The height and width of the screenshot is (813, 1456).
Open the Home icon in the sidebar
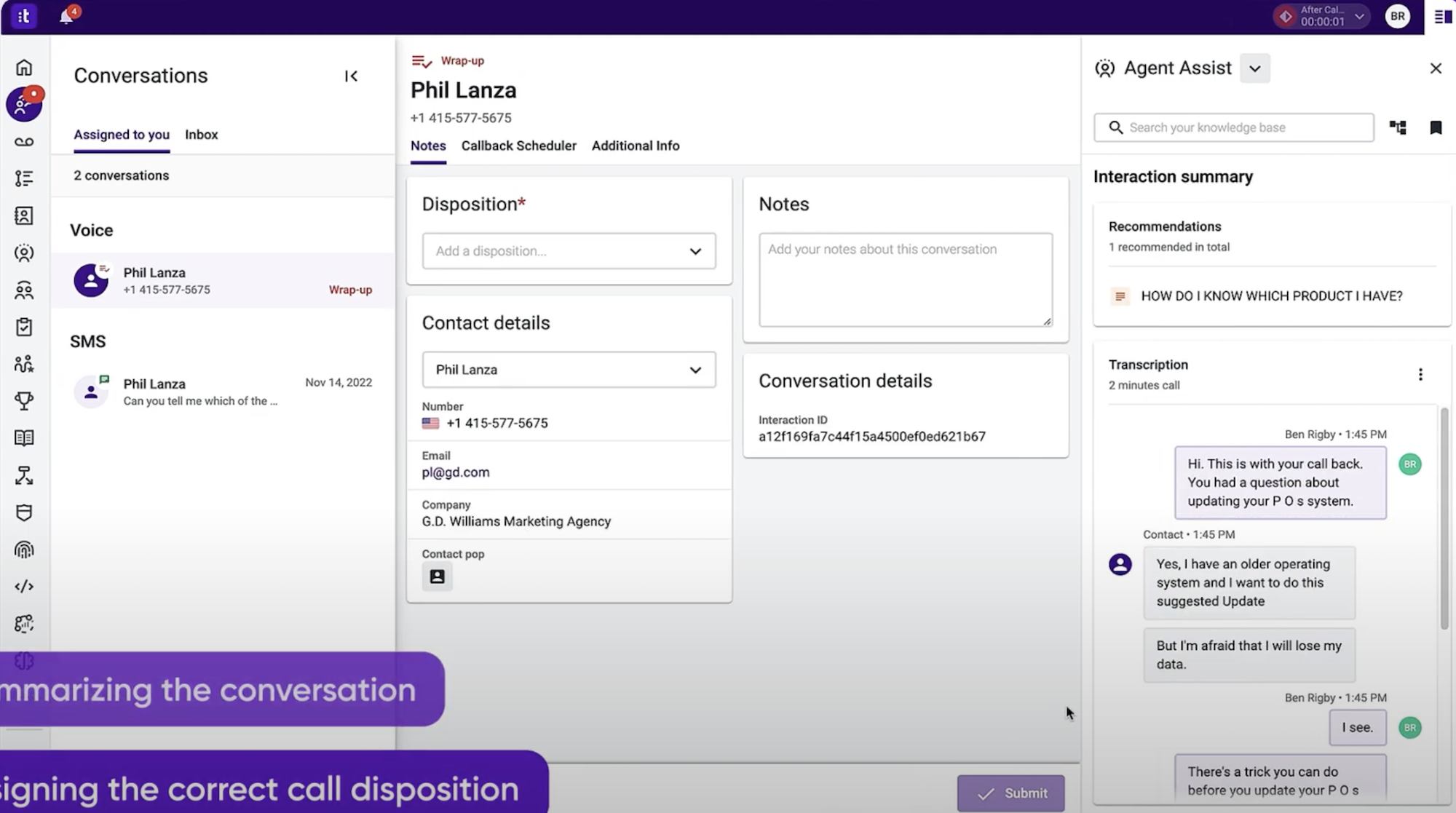24,68
